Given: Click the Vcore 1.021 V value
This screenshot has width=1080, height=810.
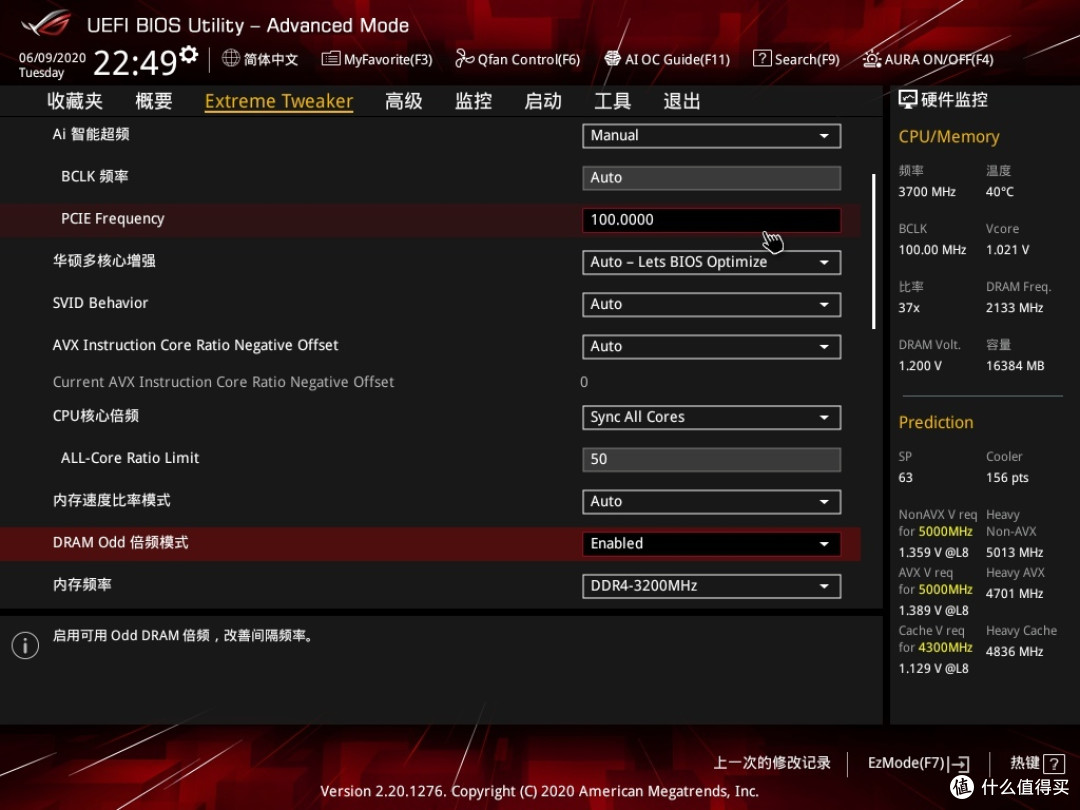Looking at the screenshot, I should point(1007,249).
